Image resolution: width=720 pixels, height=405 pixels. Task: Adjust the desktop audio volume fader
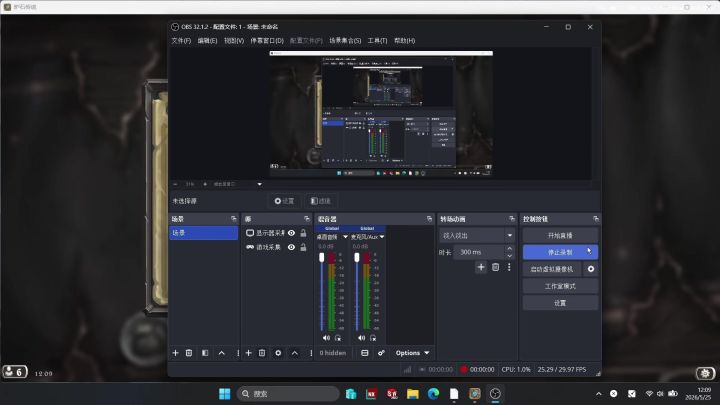pos(321,258)
